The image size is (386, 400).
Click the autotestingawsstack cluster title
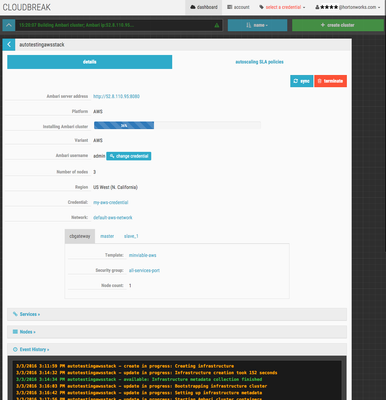pyautogui.click(x=42, y=45)
